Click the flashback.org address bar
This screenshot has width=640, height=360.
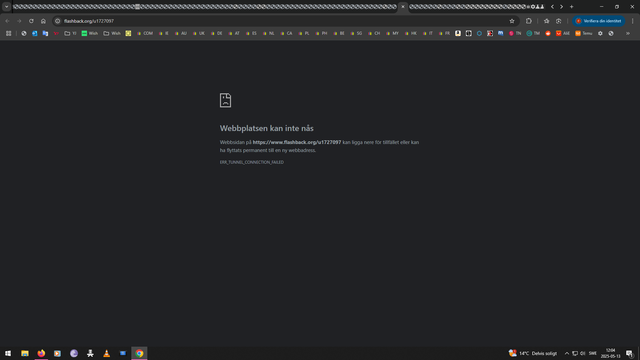coord(285,21)
